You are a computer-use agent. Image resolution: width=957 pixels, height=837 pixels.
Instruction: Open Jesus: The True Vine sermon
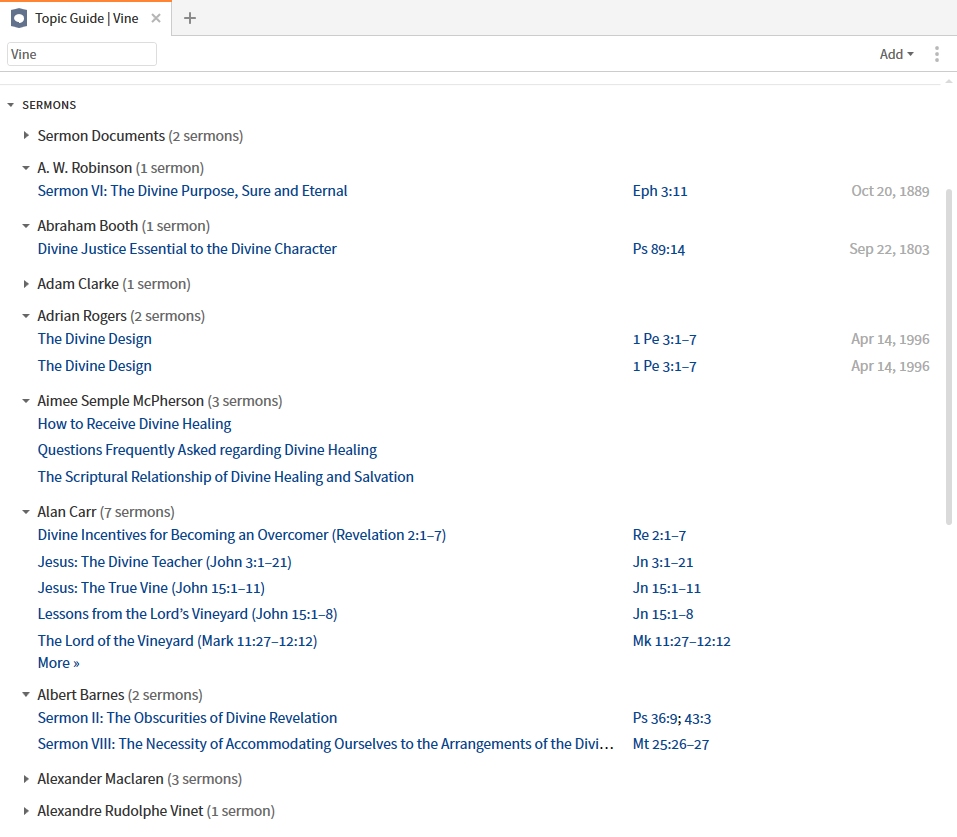[x=151, y=588]
